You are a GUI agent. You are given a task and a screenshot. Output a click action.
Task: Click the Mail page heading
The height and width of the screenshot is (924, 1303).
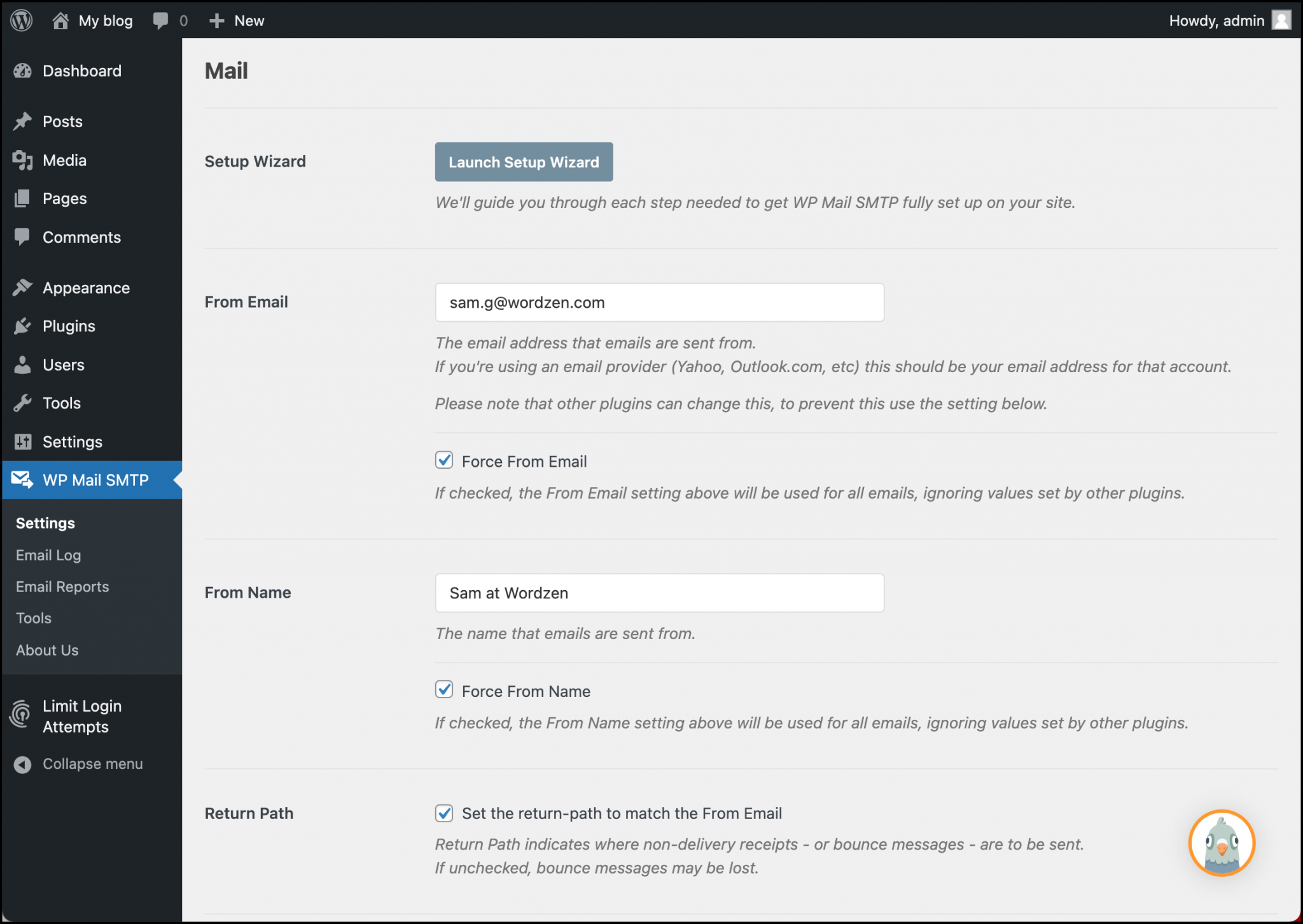point(226,71)
